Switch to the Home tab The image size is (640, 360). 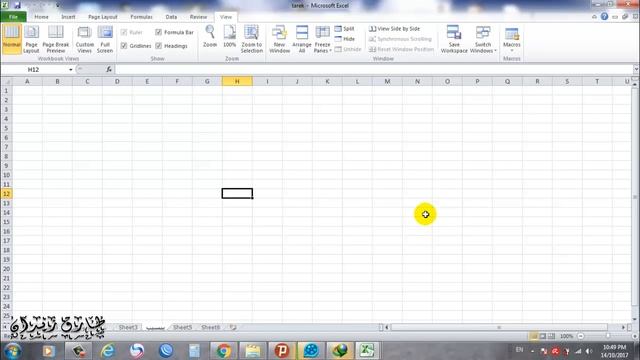[x=41, y=17]
